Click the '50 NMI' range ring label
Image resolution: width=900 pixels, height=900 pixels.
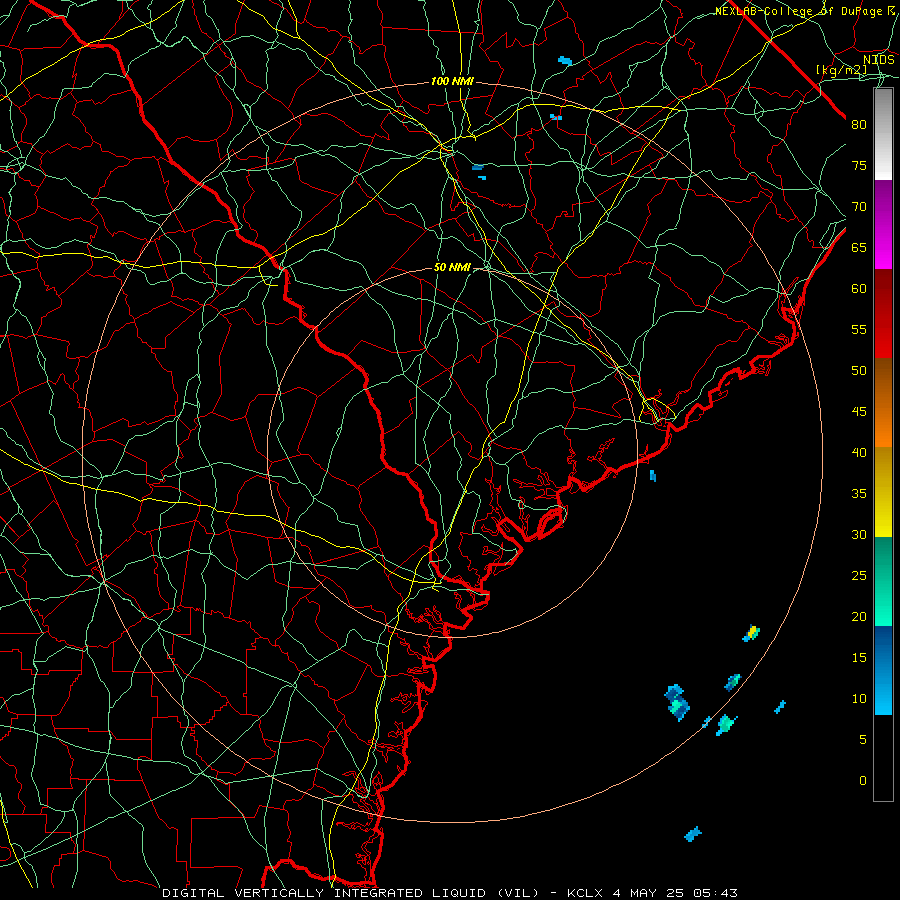click(x=452, y=267)
